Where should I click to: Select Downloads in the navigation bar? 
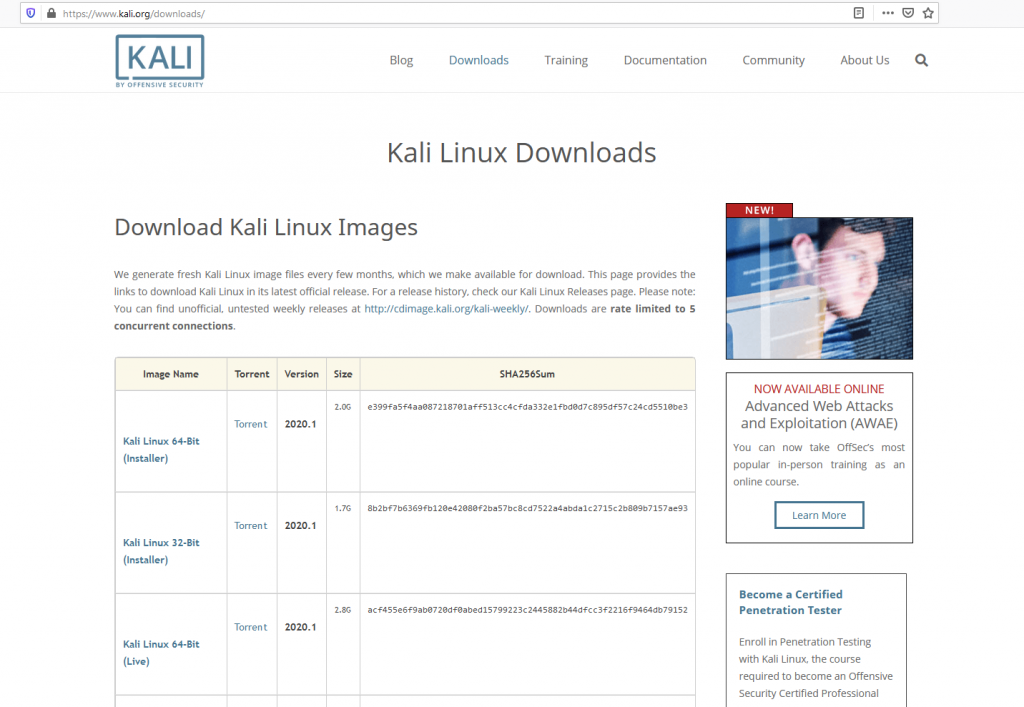pyautogui.click(x=478, y=60)
